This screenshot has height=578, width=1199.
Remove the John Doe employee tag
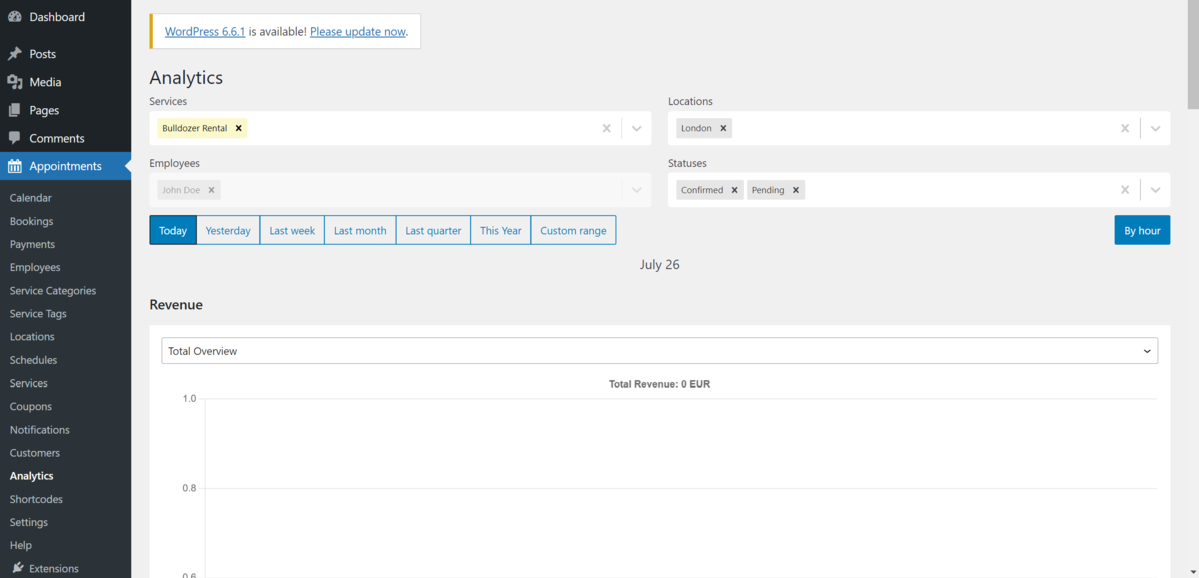point(211,190)
